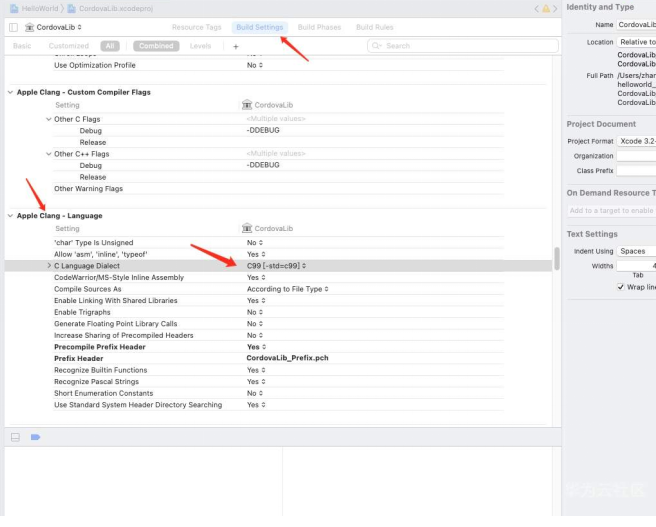This screenshot has height=527, width=656.
Task: Hide the debug area with bottom-left icon
Action: point(15,437)
